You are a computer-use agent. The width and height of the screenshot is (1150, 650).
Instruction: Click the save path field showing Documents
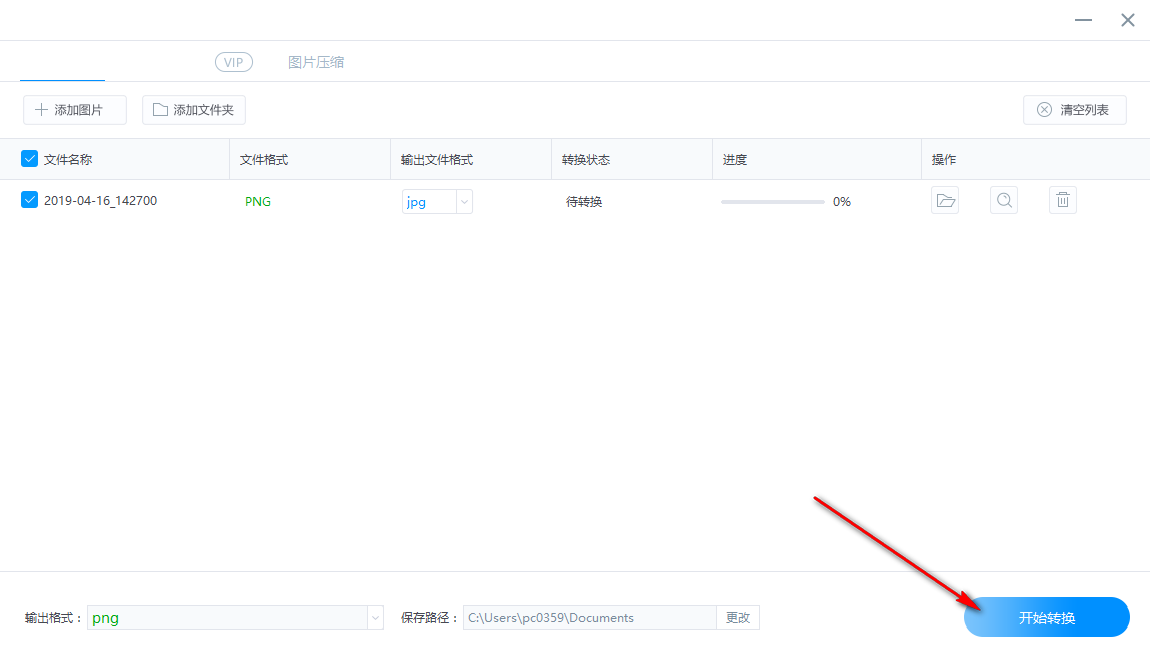(590, 617)
